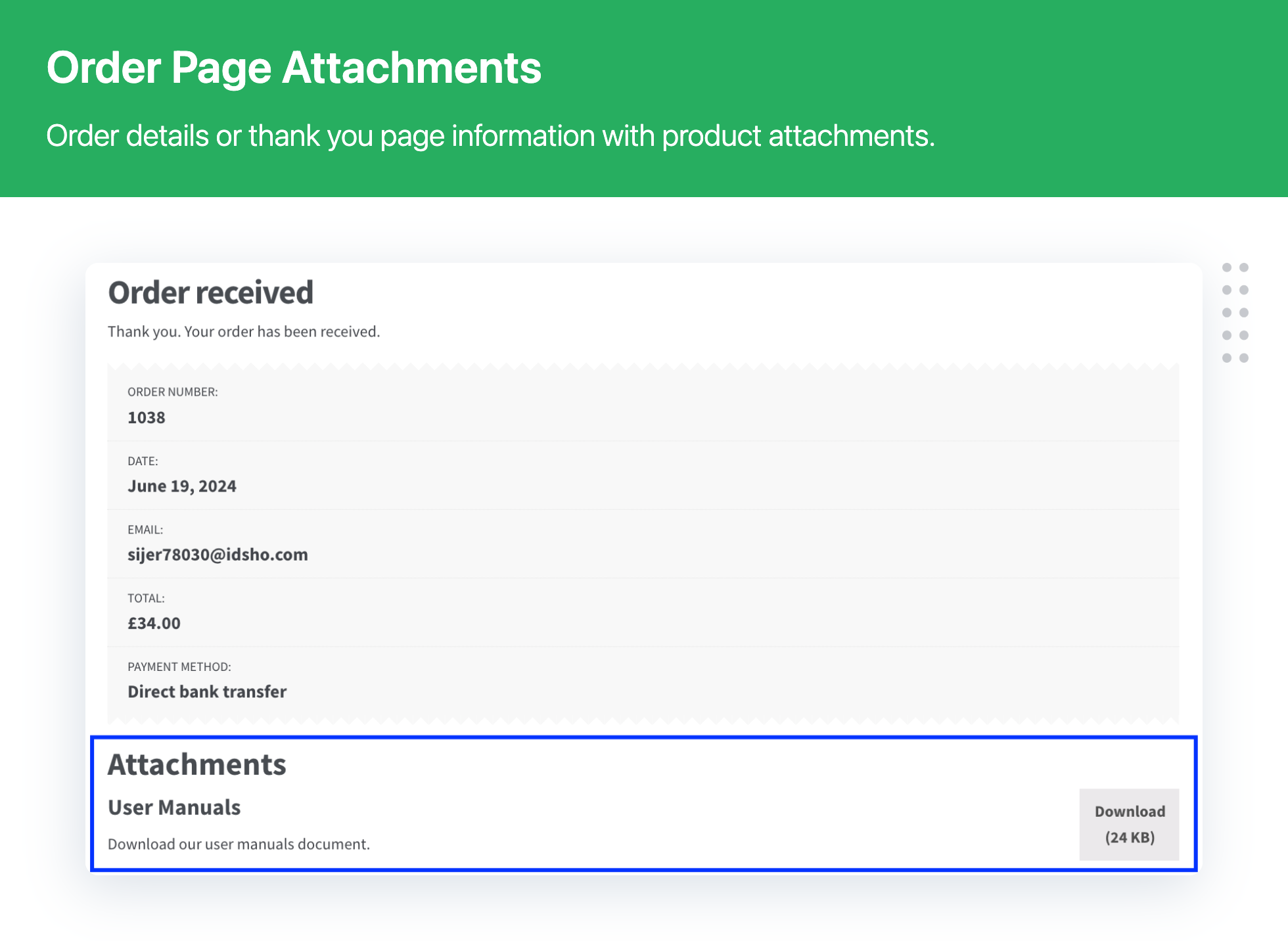1288x941 pixels.
Task: Click the EMAIL: label
Action: [145, 530]
